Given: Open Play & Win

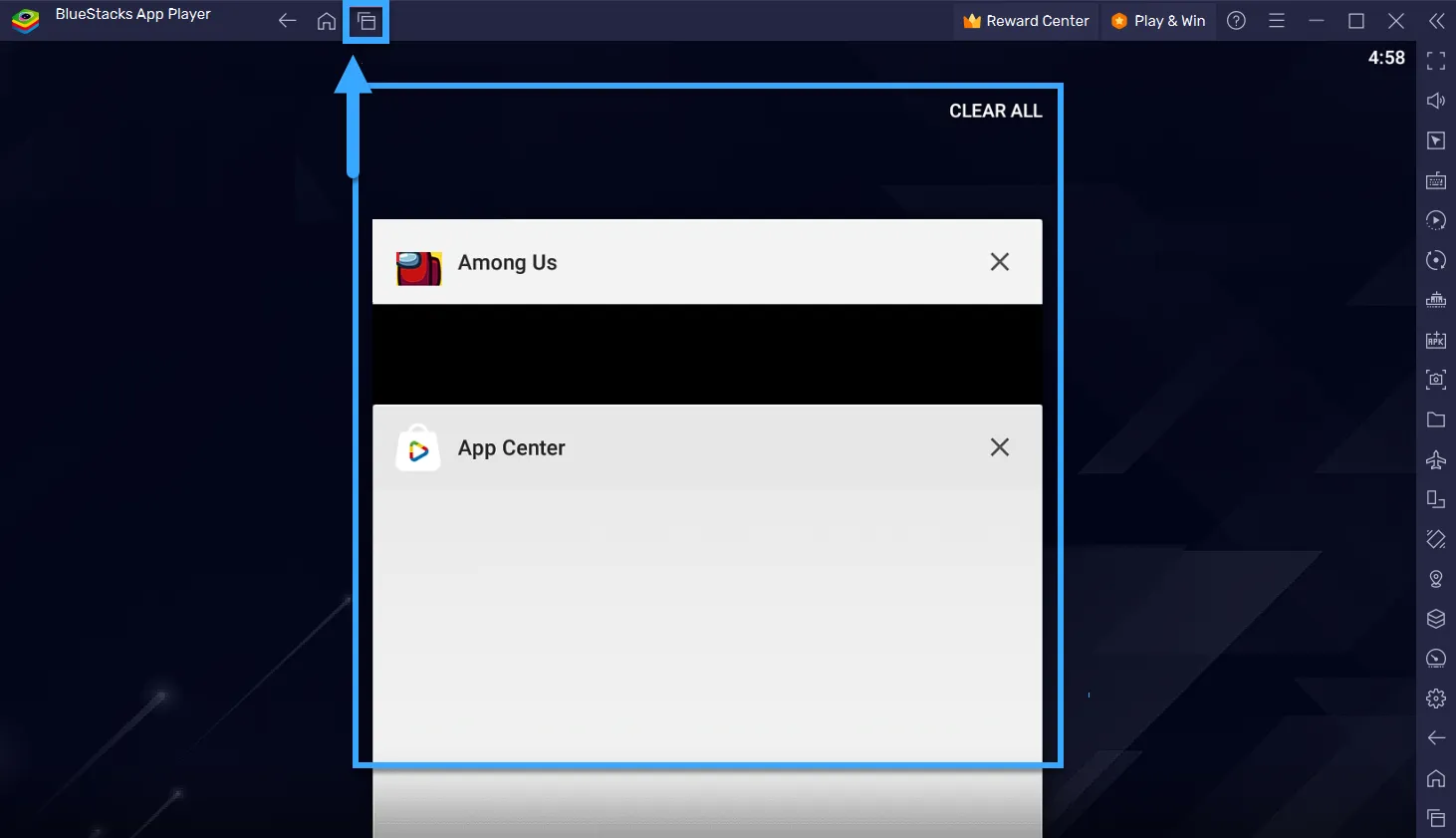Looking at the screenshot, I should pyautogui.click(x=1158, y=21).
